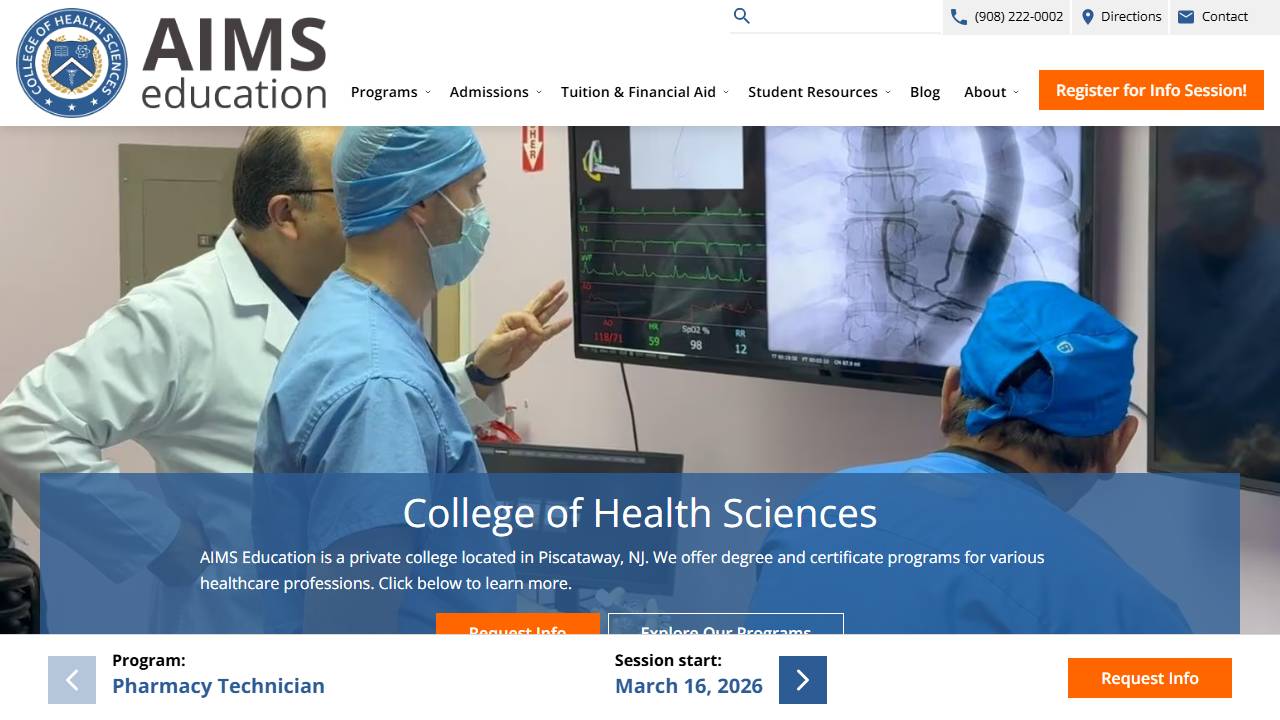Click the Directions map pin icon
This screenshot has width=1280, height=720.
1088,17
